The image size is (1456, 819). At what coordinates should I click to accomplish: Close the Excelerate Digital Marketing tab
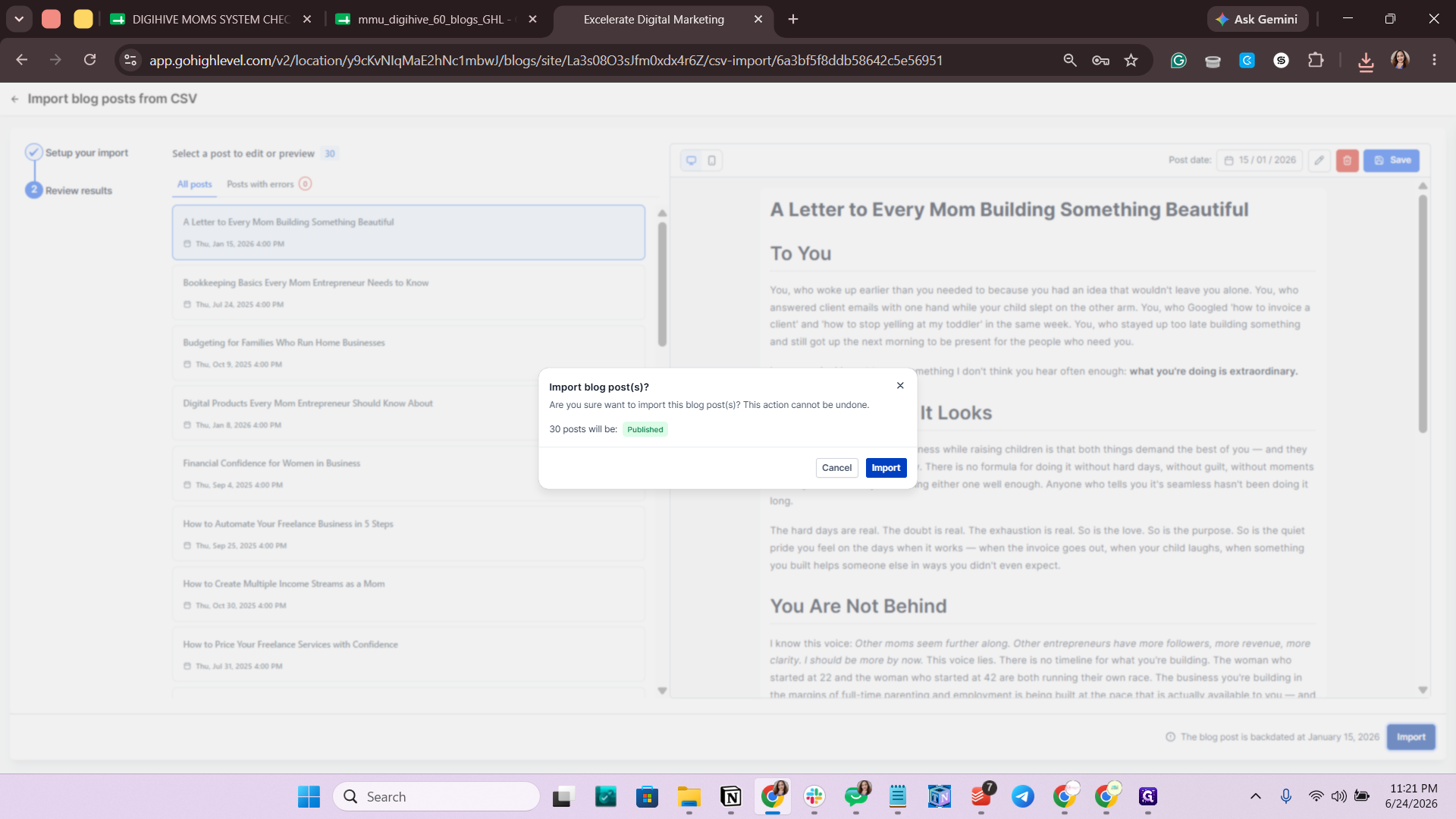pyautogui.click(x=758, y=19)
